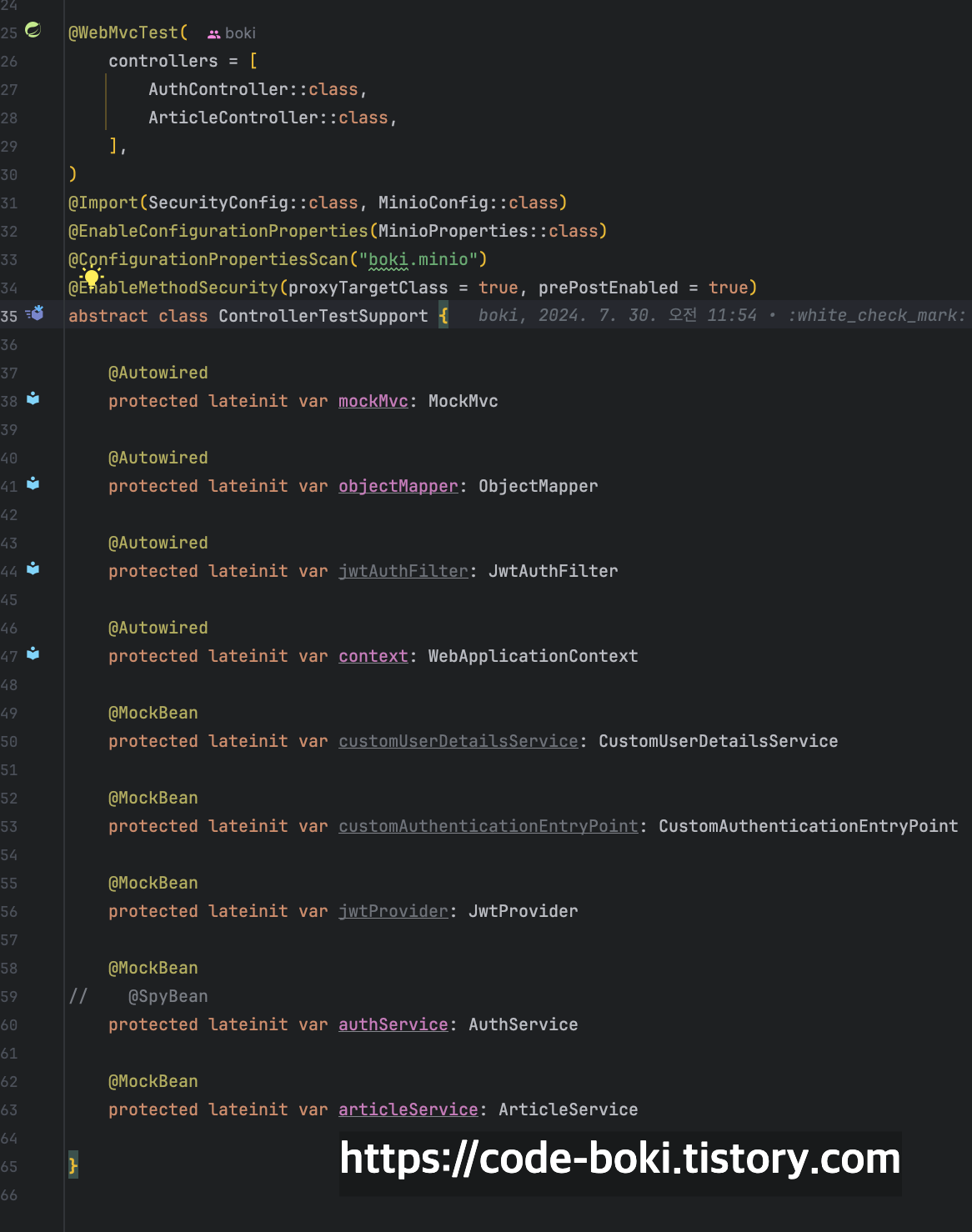
Task: Click the opening bracket after 'controllers ='
Action: (253, 61)
